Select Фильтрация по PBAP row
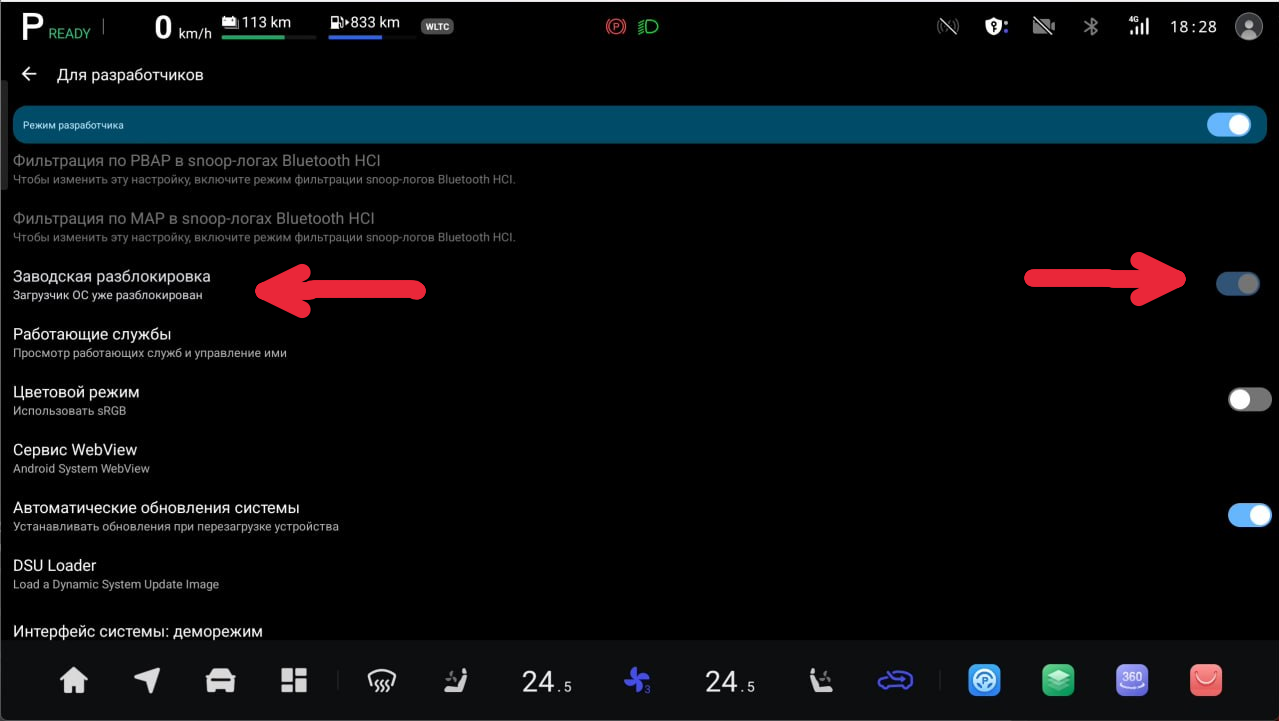This screenshot has height=721, width=1279. [x=640, y=169]
